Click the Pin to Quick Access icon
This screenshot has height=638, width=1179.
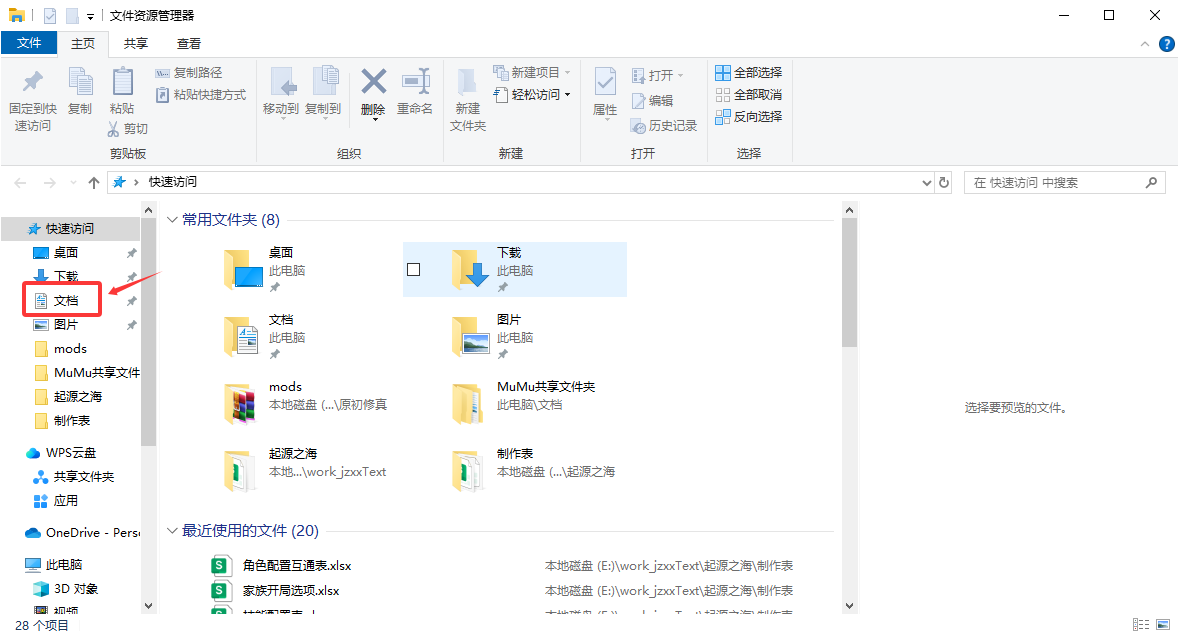coord(32,82)
